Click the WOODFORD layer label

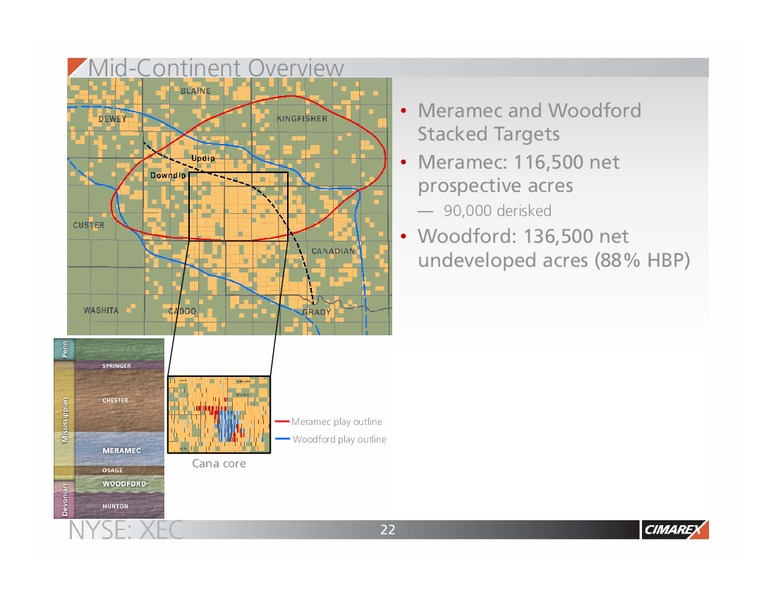124,484
